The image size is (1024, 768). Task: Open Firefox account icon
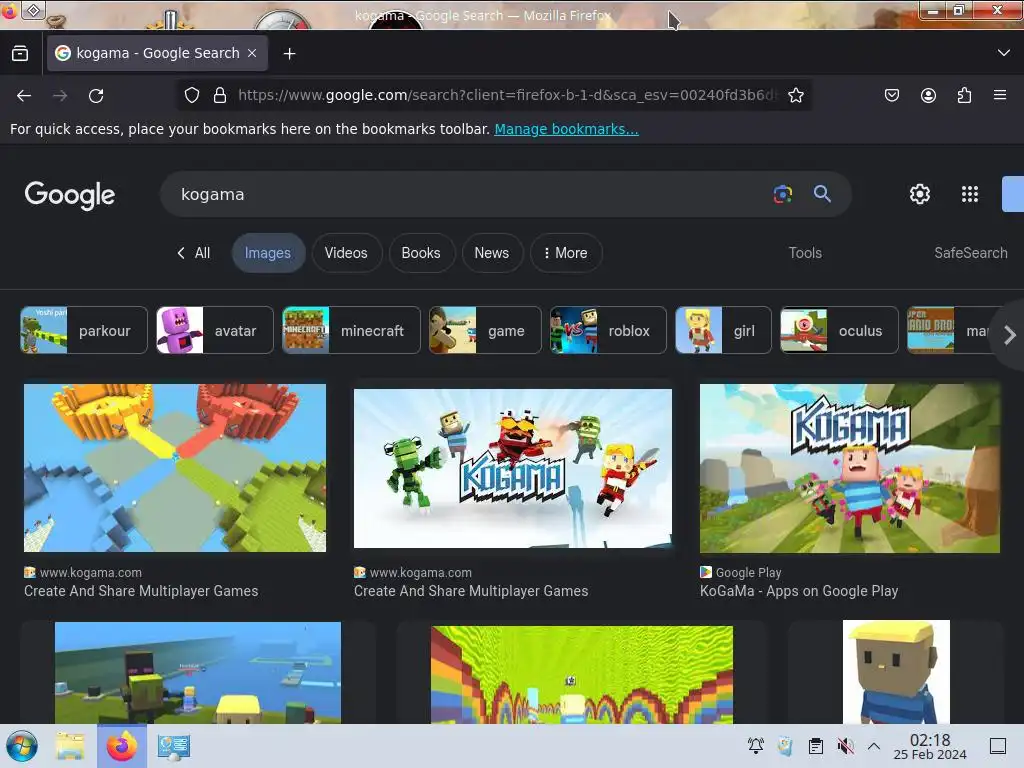pyautogui.click(x=928, y=95)
